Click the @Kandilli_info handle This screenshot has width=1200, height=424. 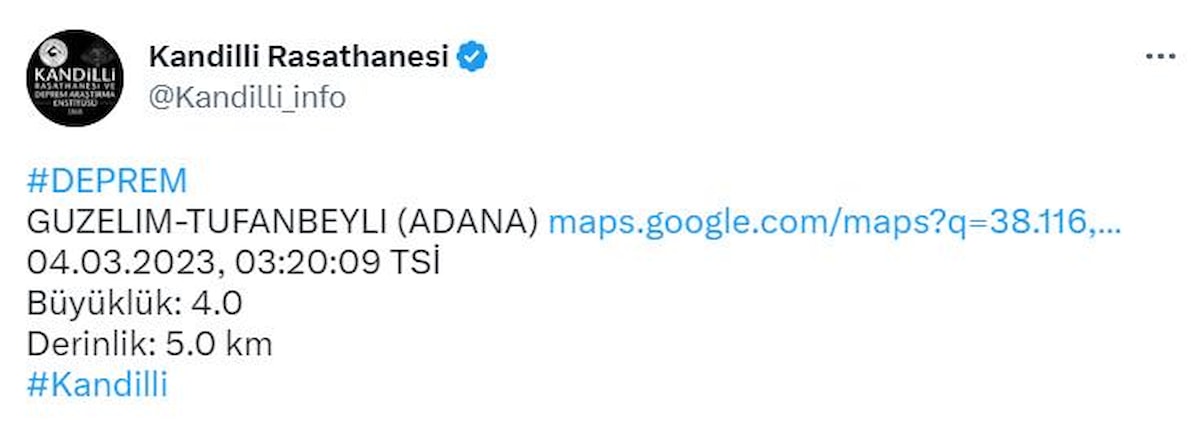(247, 97)
